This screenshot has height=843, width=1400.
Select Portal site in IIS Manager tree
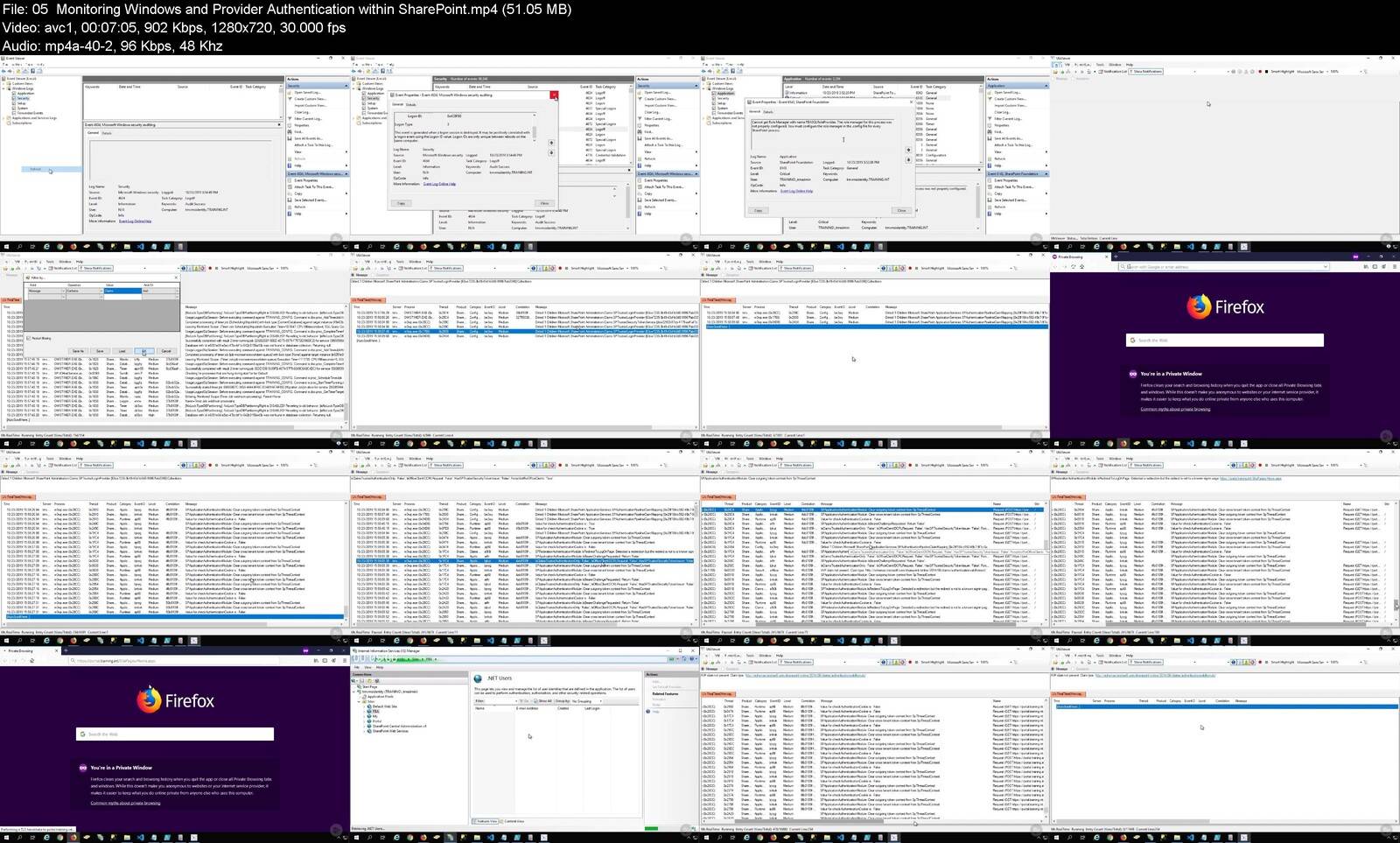(376, 720)
